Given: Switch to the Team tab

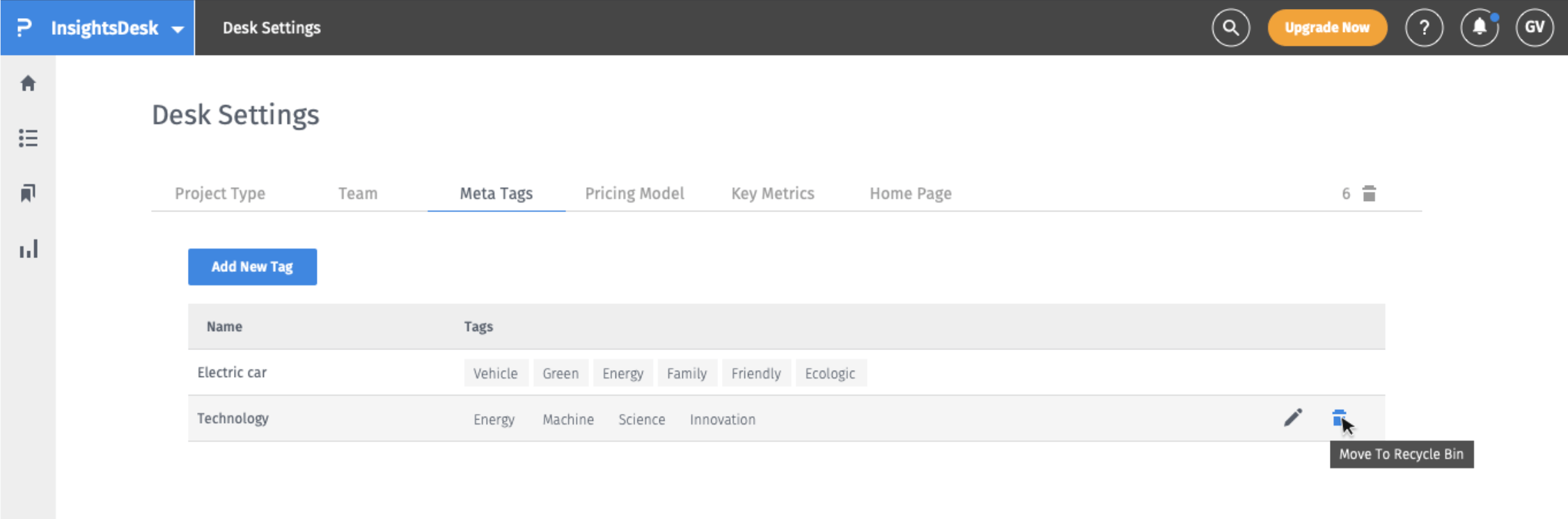Looking at the screenshot, I should coord(358,193).
